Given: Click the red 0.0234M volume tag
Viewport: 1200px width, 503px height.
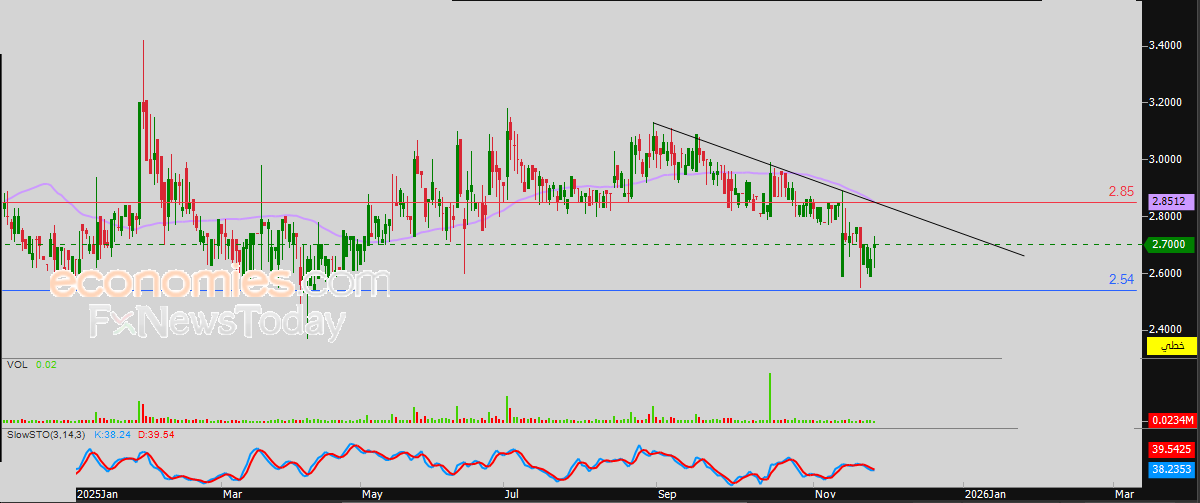Looking at the screenshot, I should (x=1171, y=421).
